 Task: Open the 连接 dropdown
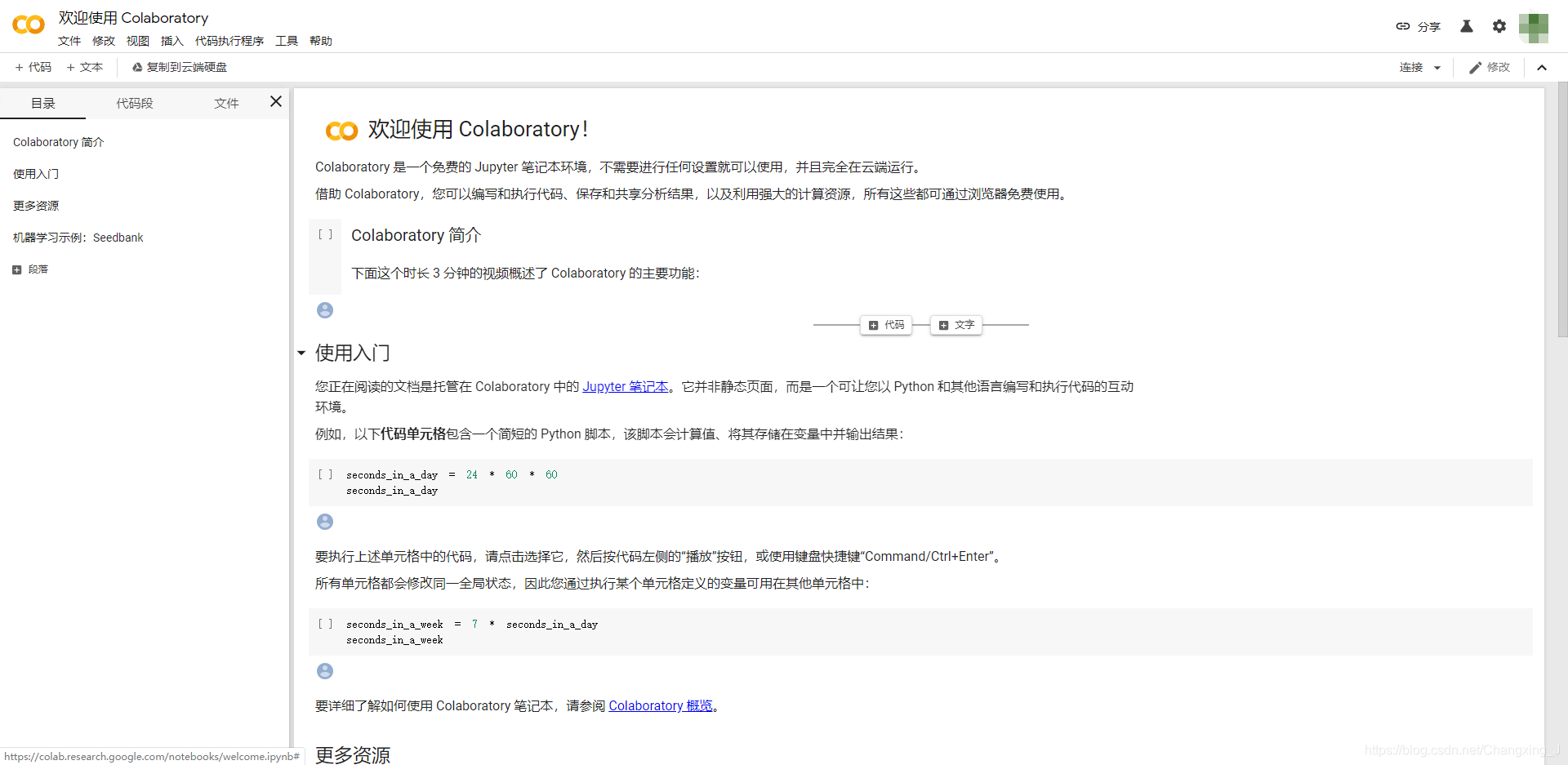(x=1420, y=67)
